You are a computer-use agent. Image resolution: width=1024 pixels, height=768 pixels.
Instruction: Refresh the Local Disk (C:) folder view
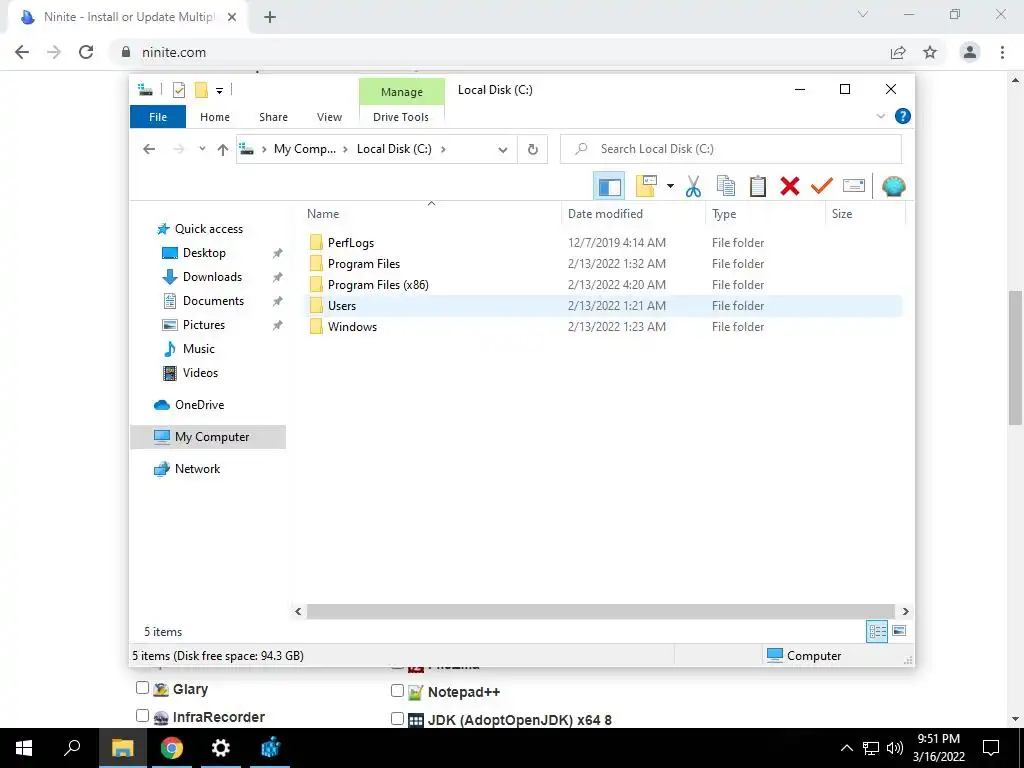(533, 149)
